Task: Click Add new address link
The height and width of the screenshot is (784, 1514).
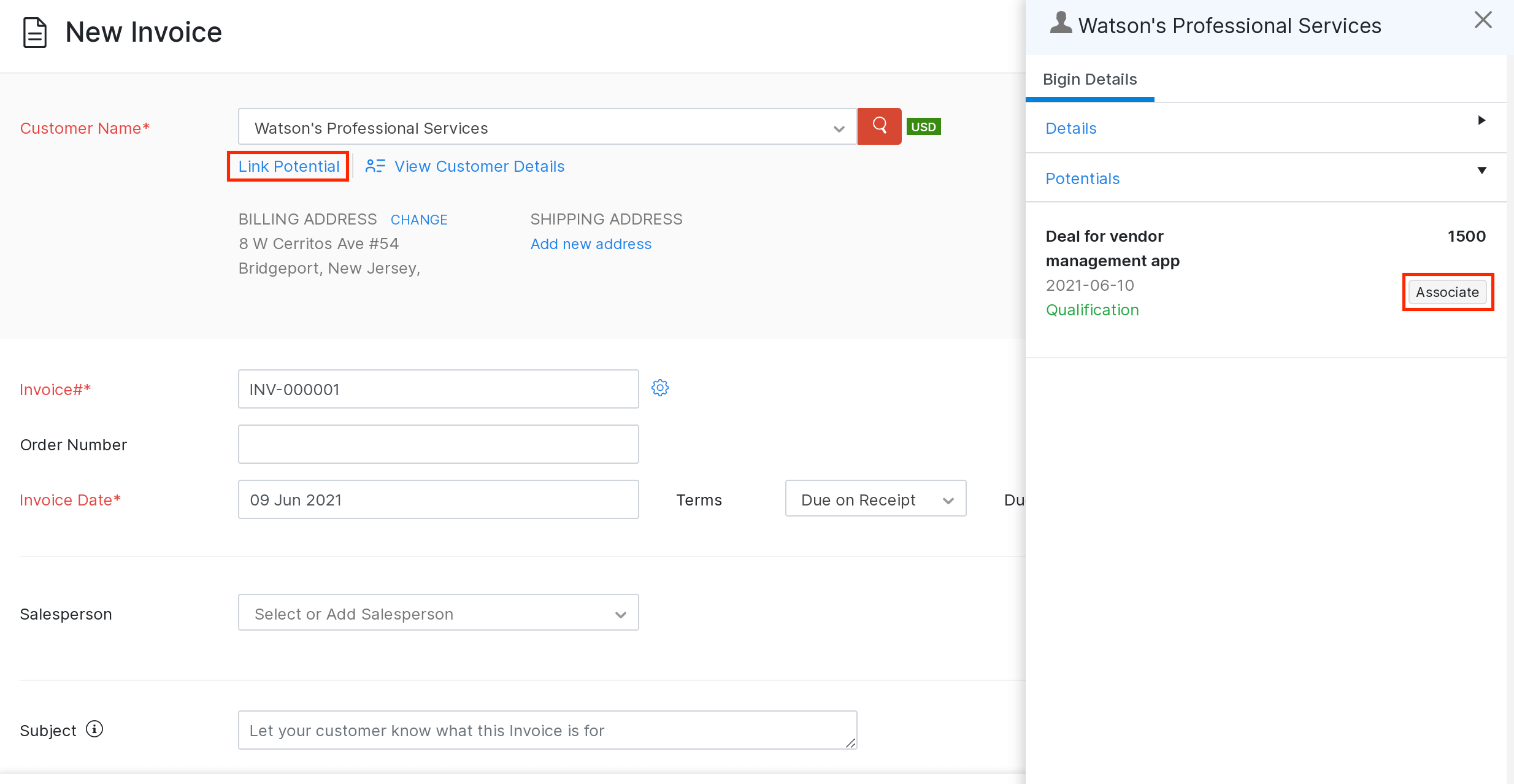Action: [591, 244]
